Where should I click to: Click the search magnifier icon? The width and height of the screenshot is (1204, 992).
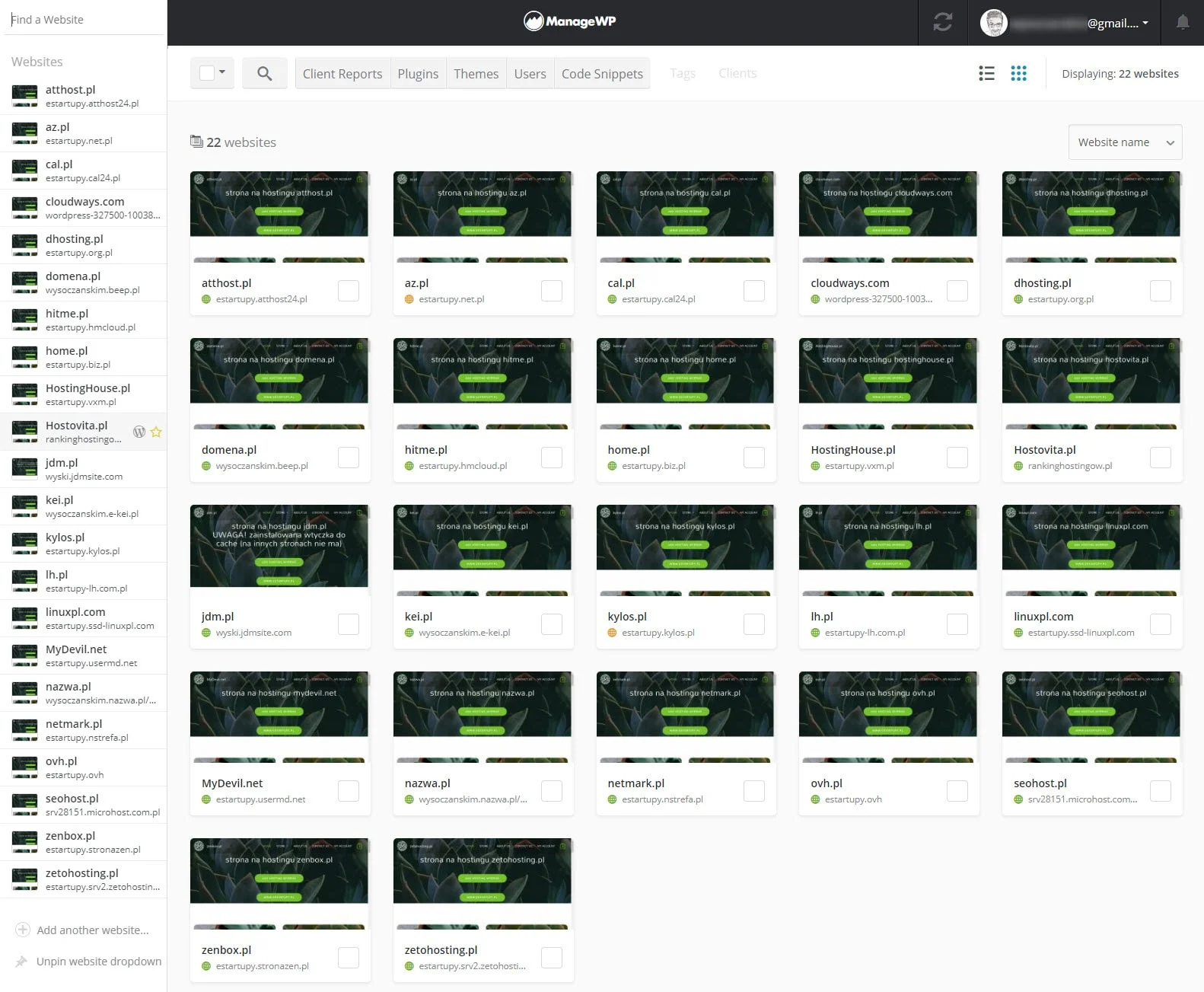click(x=265, y=73)
